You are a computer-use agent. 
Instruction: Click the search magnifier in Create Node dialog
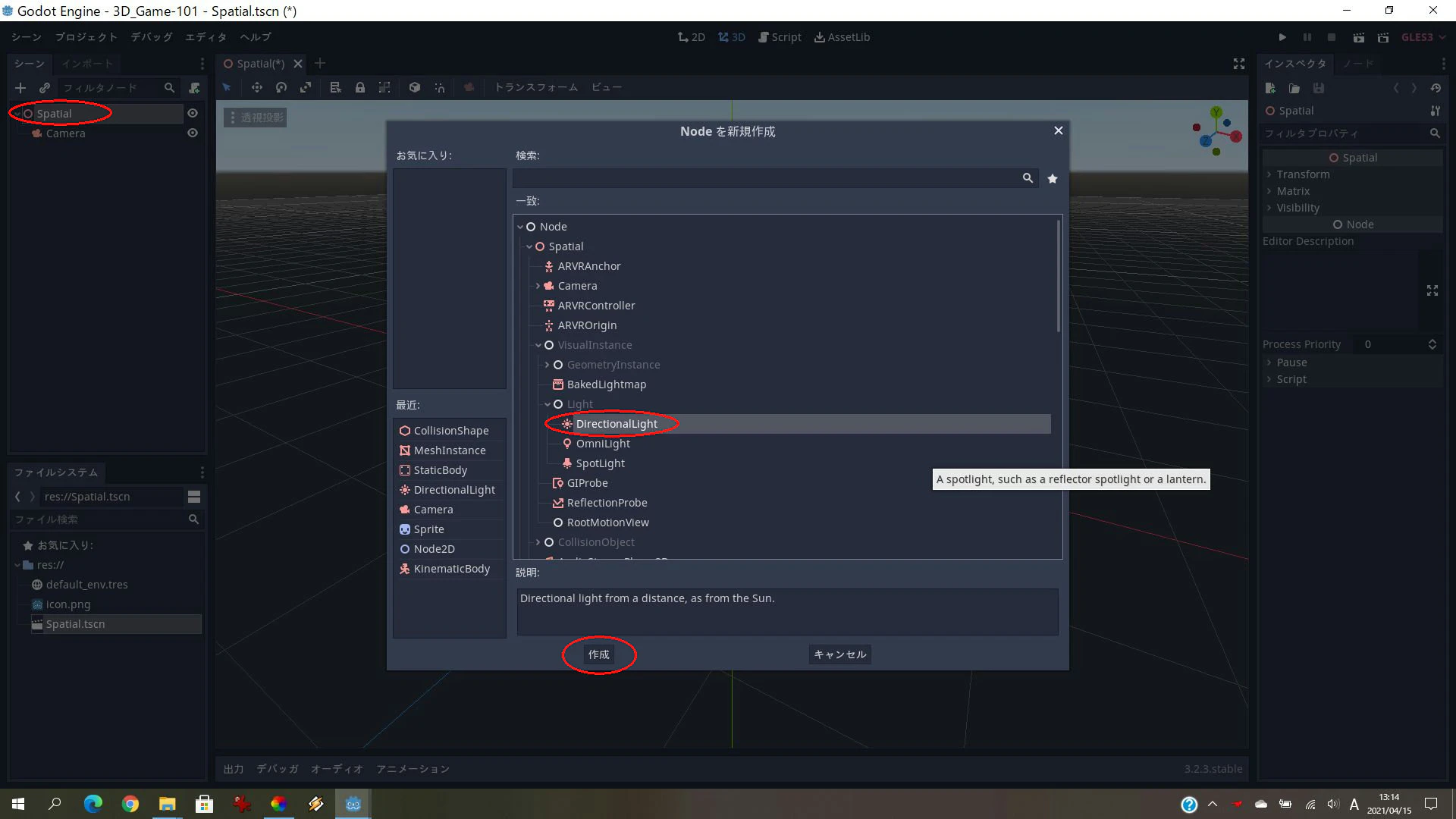[1028, 177]
